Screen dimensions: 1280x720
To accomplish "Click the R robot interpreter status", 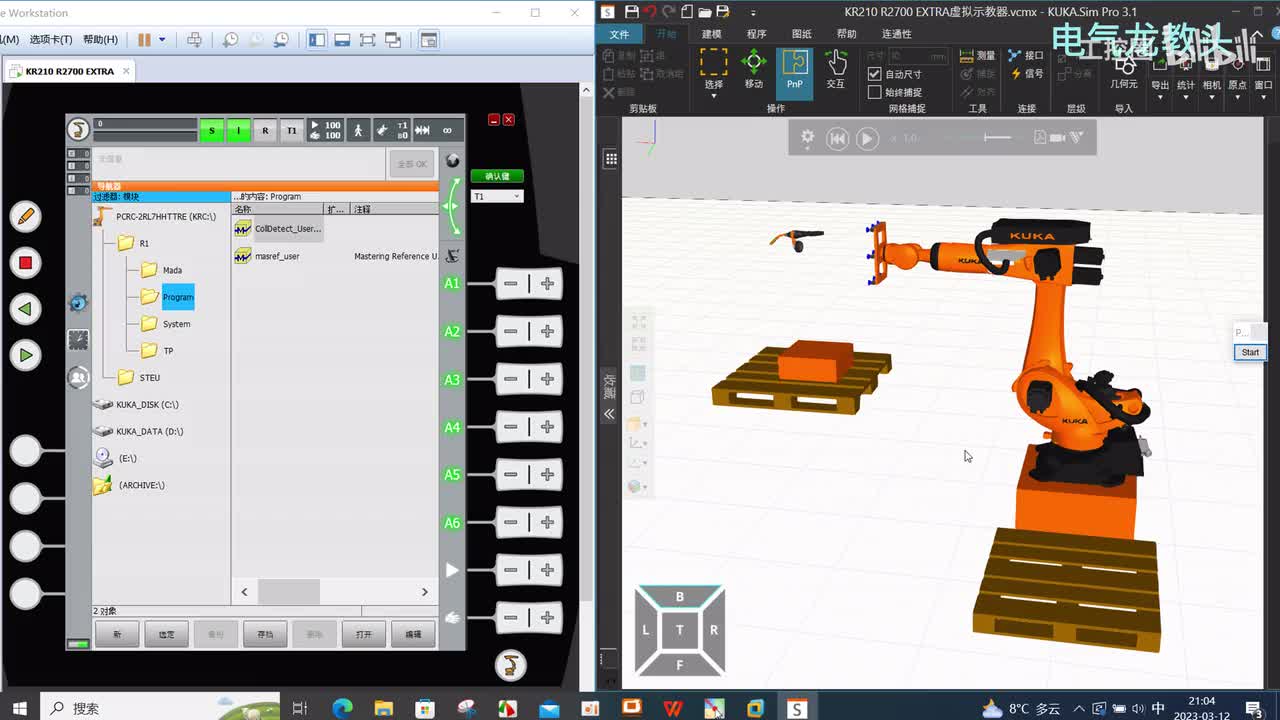I will (x=265, y=130).
